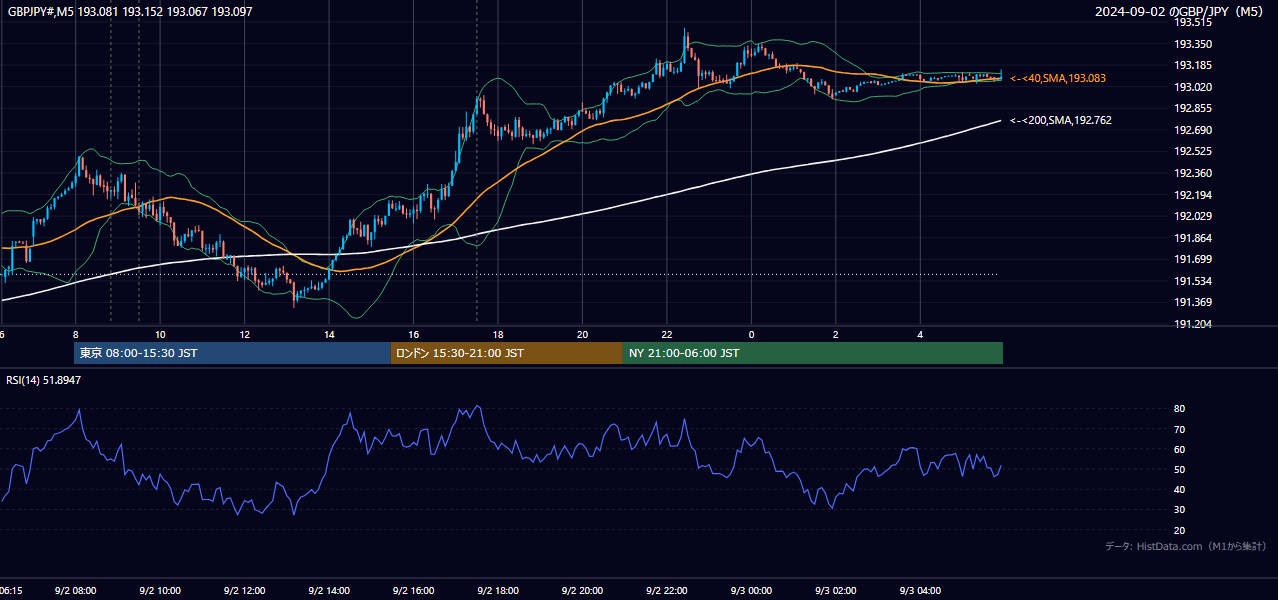Screen dimensions: 1278x600
Task: Click the GBPJPY#,M5 chart title text
Action: [x=130, y=11]
